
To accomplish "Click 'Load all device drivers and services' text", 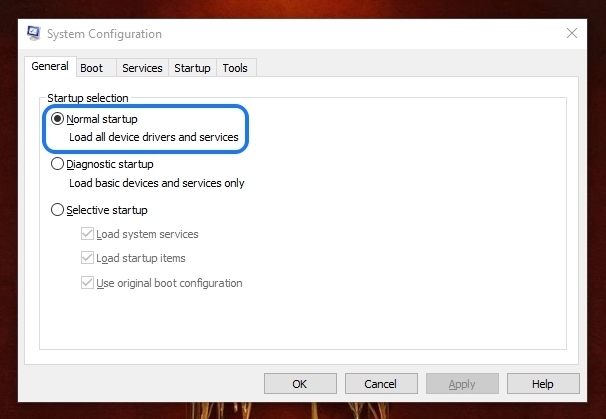I will (x=154, y=137).
